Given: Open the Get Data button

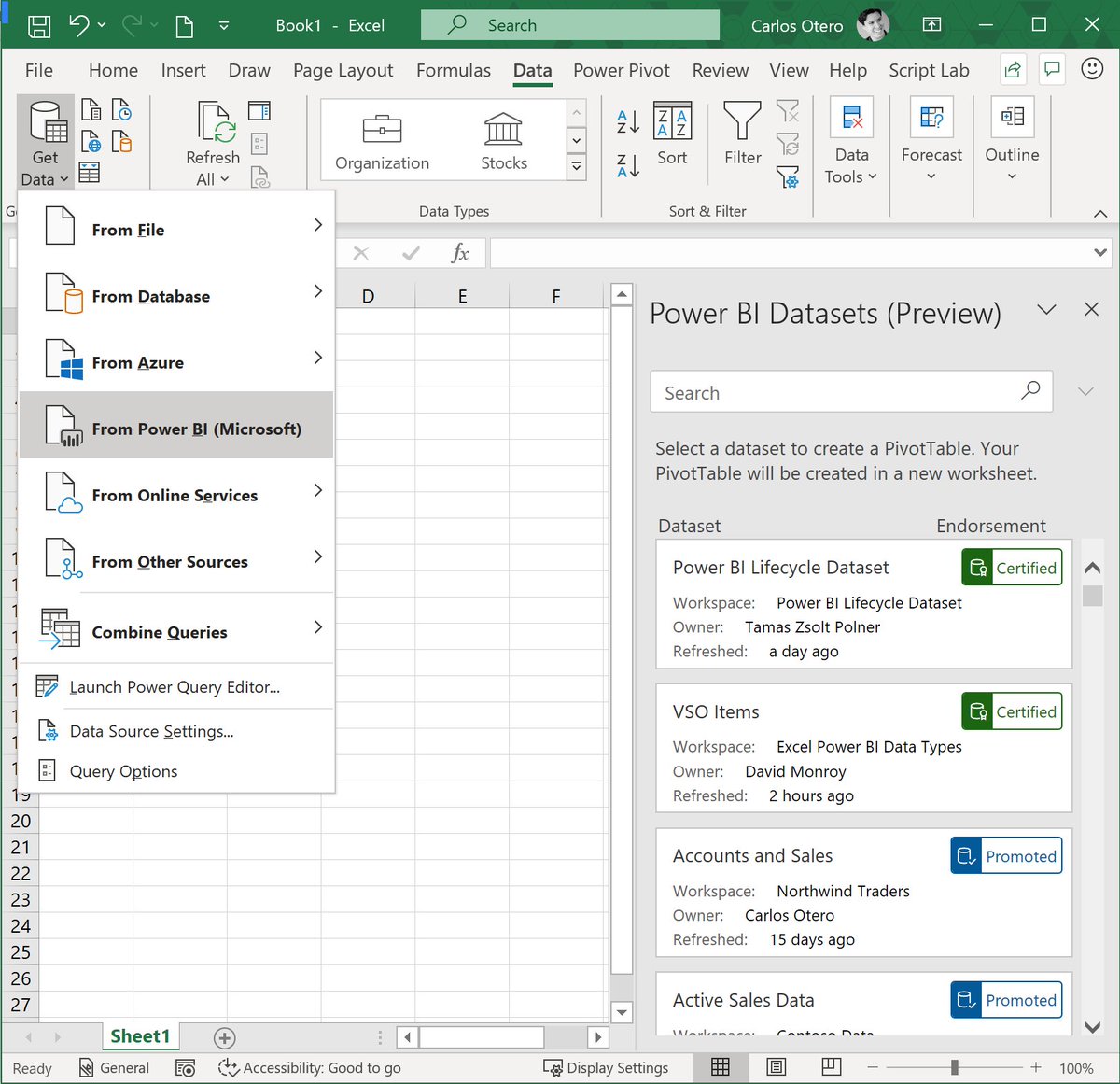Looking at the screenshot, I should (45, 143).
